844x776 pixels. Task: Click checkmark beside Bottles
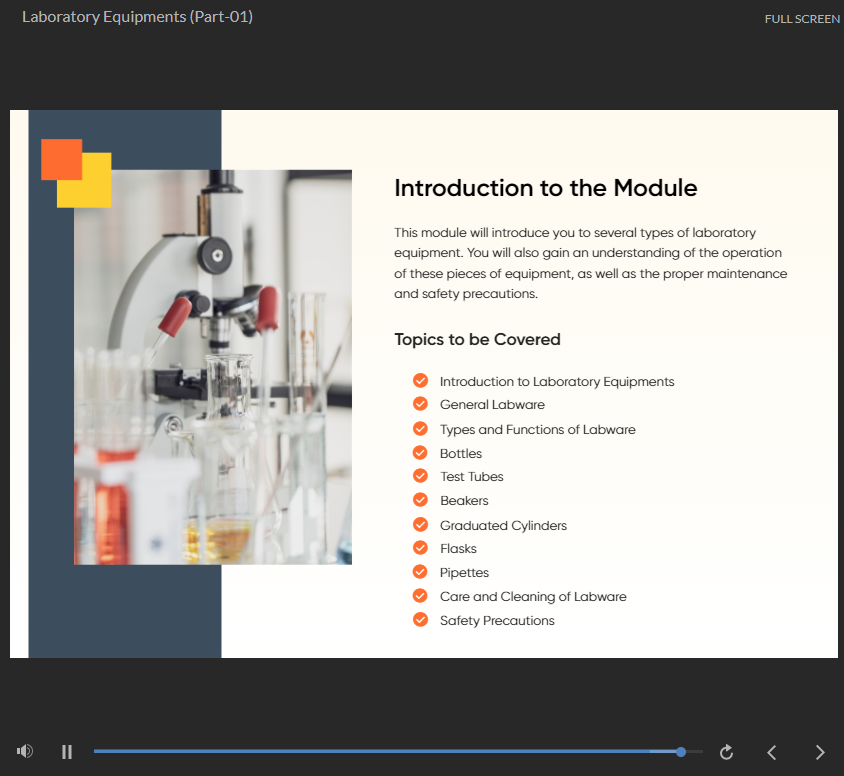tap(420, 453)
